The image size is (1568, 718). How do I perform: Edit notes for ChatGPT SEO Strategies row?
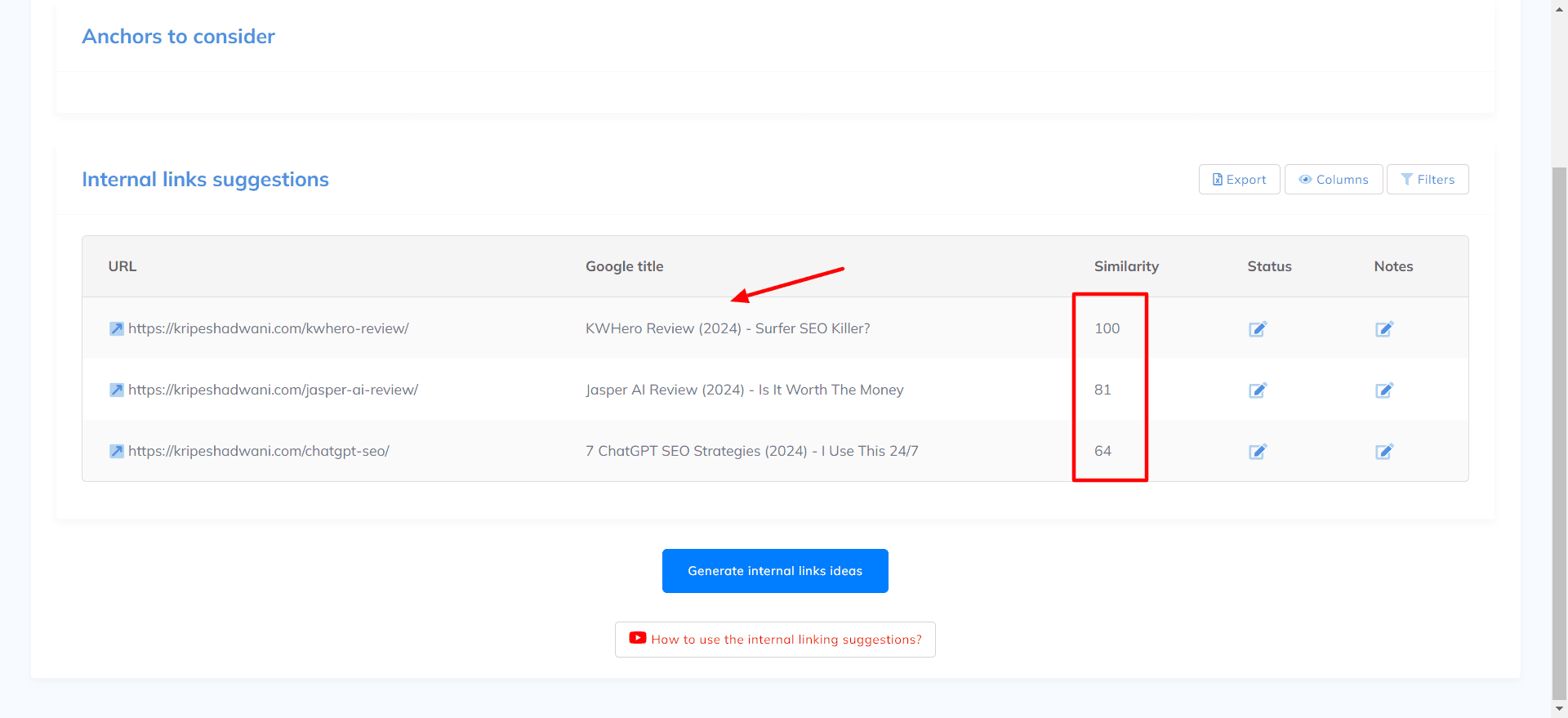(1383, 452)
